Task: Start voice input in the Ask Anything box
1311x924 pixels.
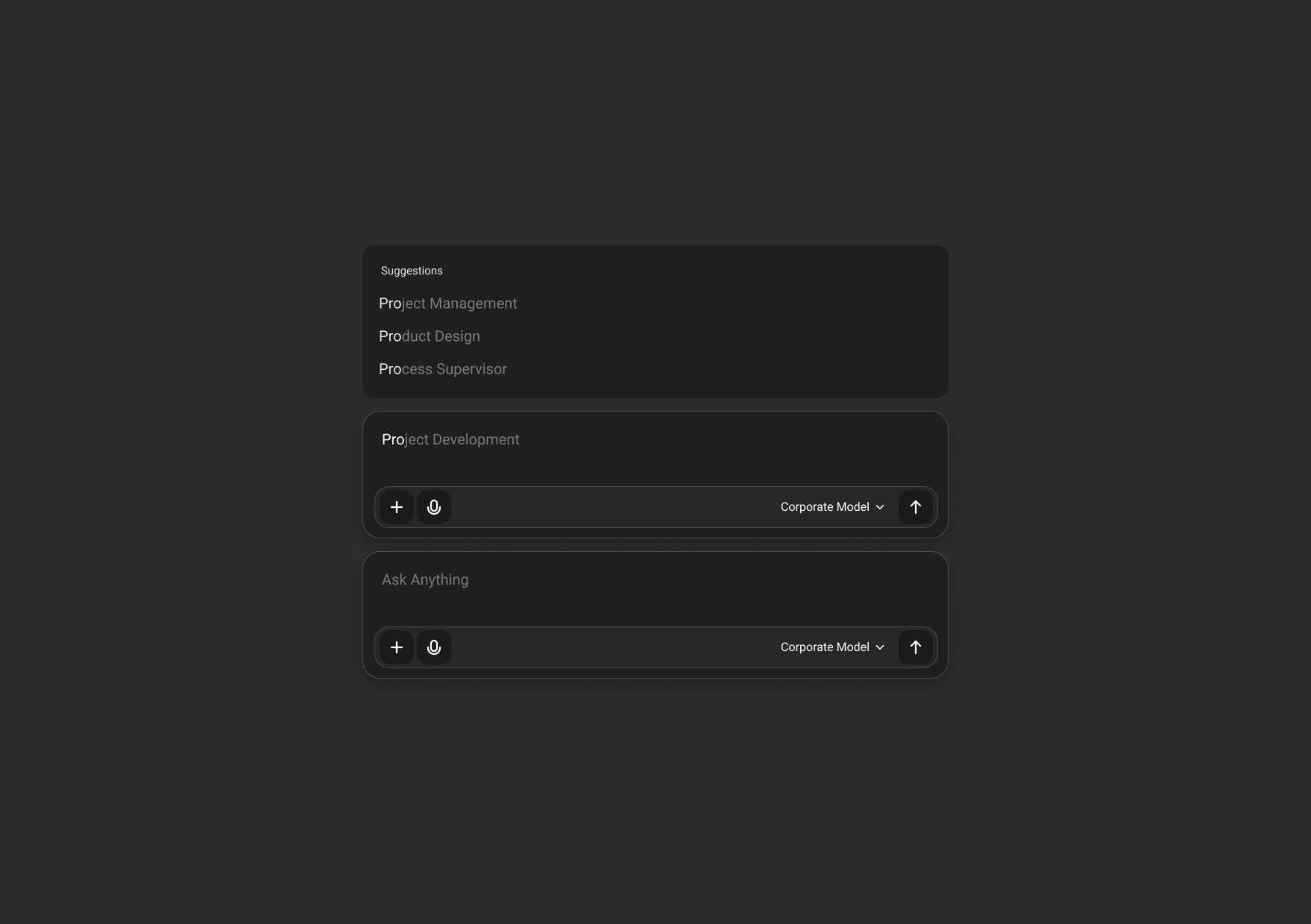Action: click(x=434, y=647)
